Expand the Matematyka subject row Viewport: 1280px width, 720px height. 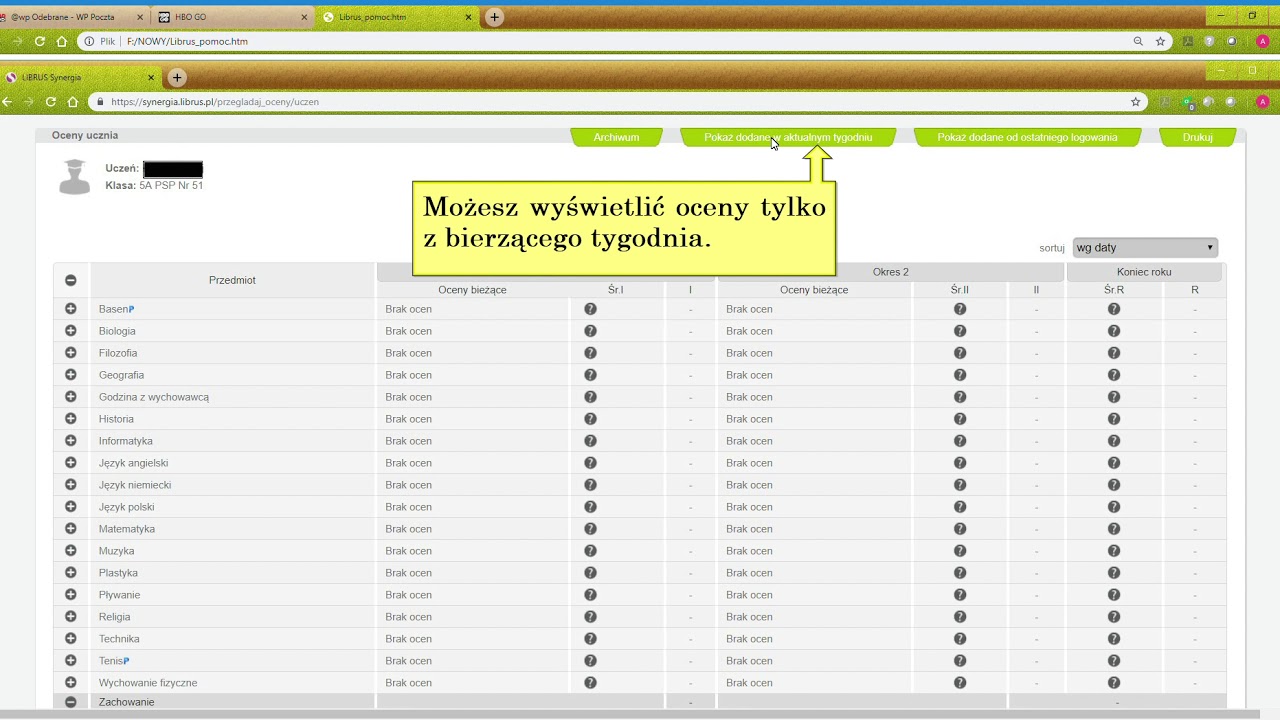click(x=71, y=529)
